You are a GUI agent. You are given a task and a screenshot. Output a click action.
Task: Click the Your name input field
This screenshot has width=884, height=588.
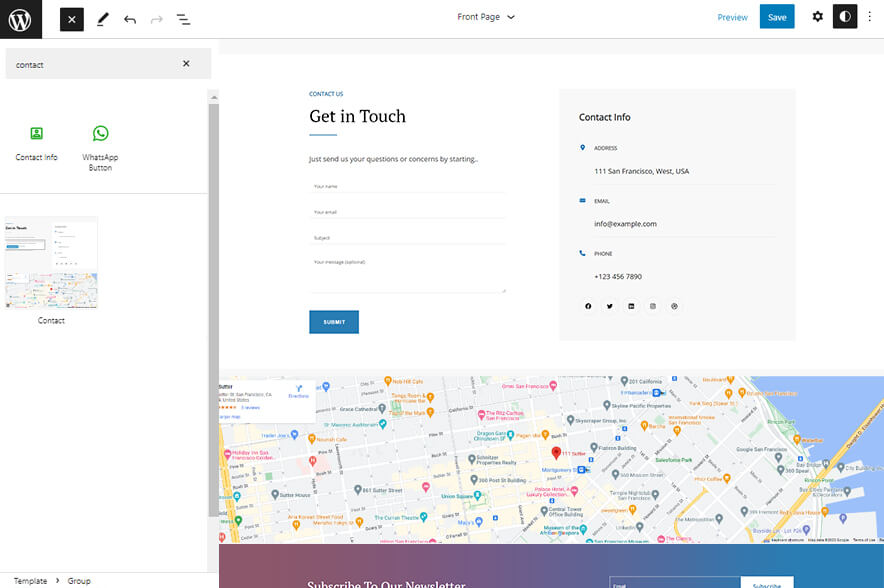coord(407,186)
